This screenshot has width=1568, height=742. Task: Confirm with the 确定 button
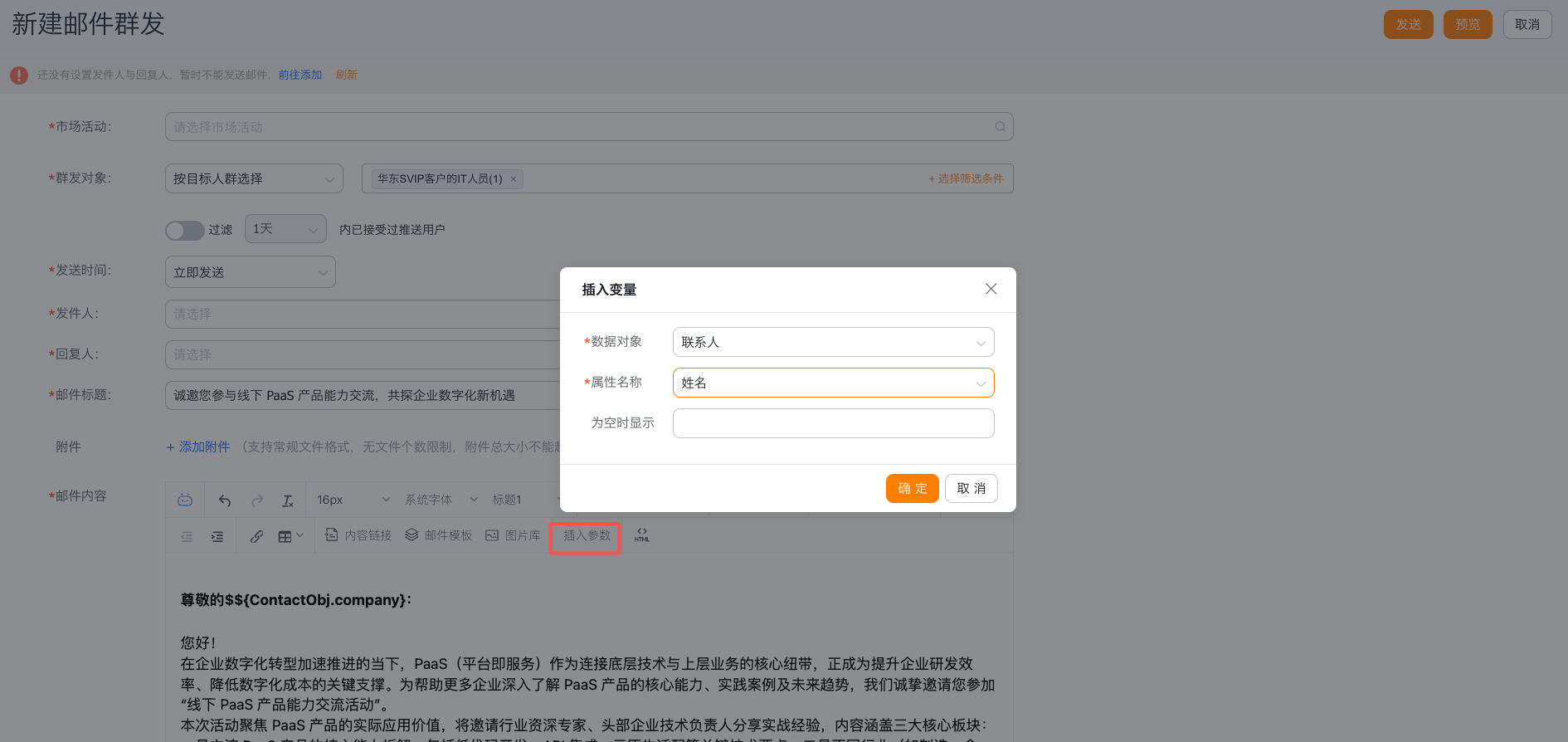click(912, 488)
